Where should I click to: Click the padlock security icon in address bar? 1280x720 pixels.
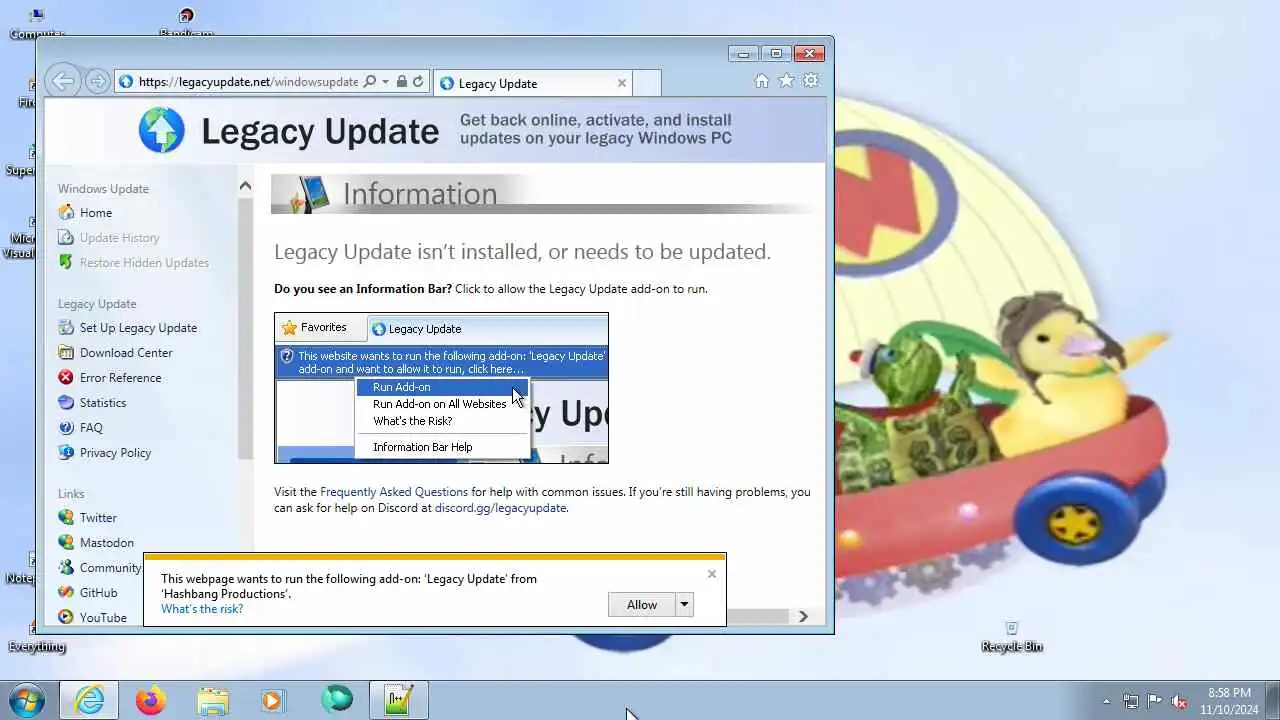[401, 82]
